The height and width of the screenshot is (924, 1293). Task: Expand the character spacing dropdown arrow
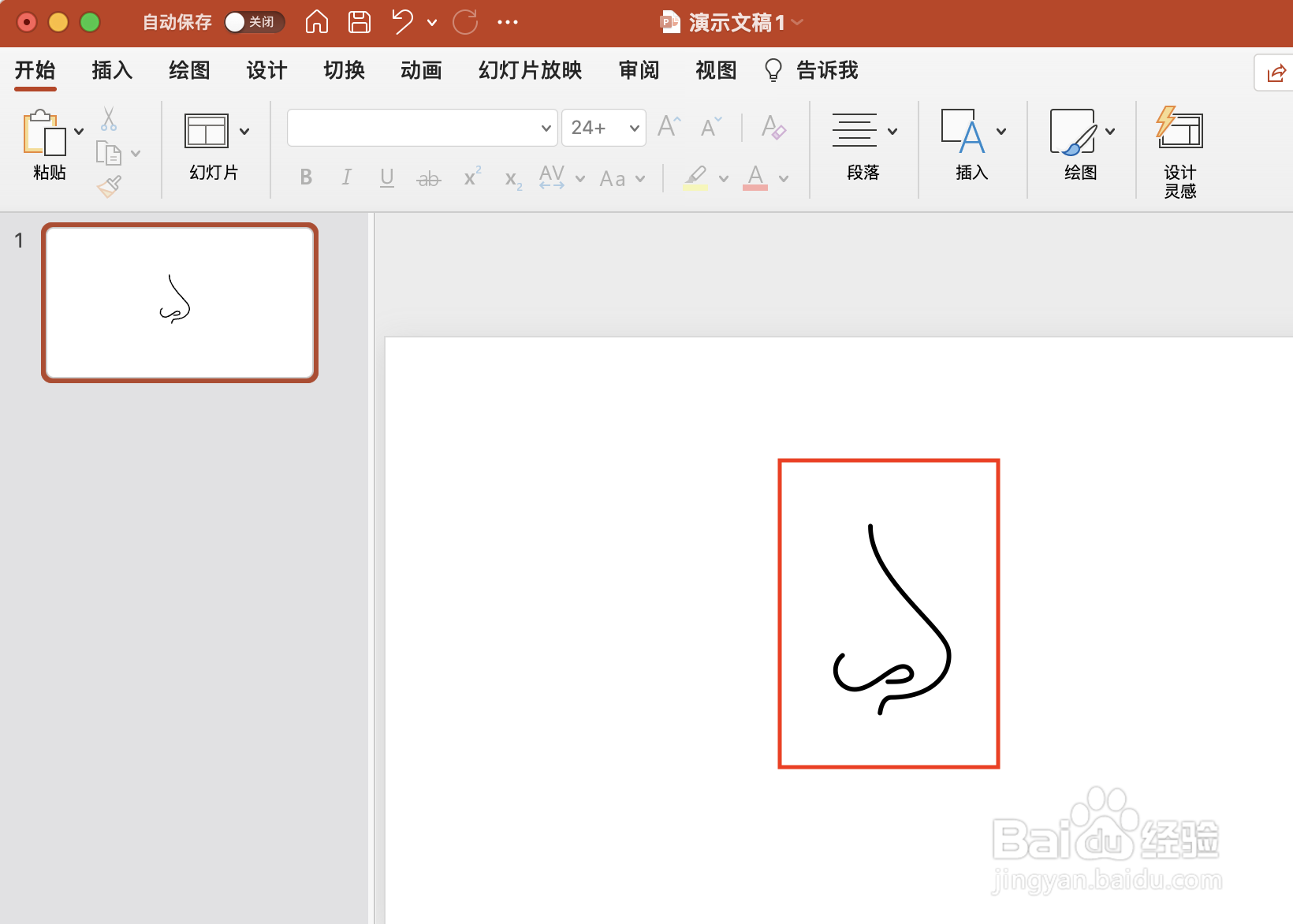click(x=580, y=179)
